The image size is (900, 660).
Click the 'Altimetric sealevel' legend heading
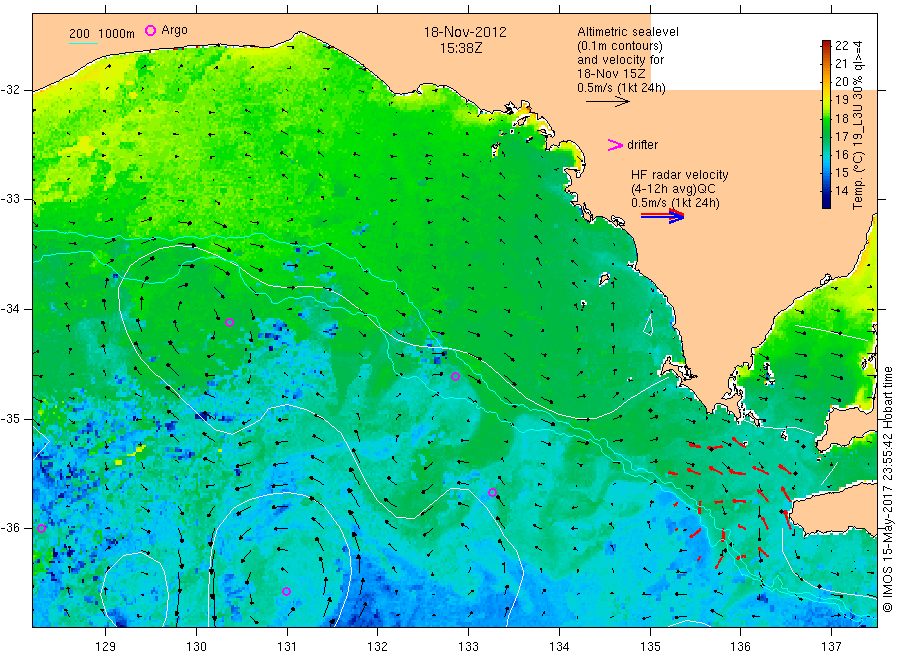[x=628, y=32]
